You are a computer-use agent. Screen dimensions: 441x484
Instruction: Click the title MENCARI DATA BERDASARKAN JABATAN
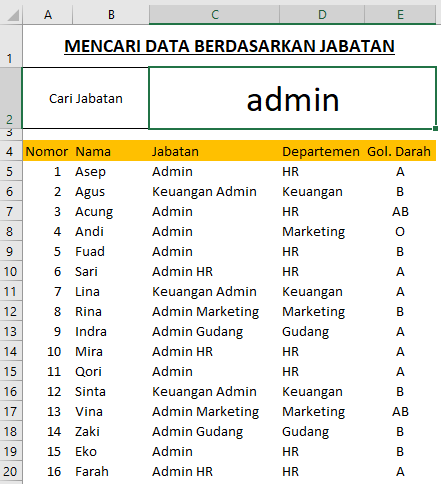pyautogui.click(x=229, y=46)
